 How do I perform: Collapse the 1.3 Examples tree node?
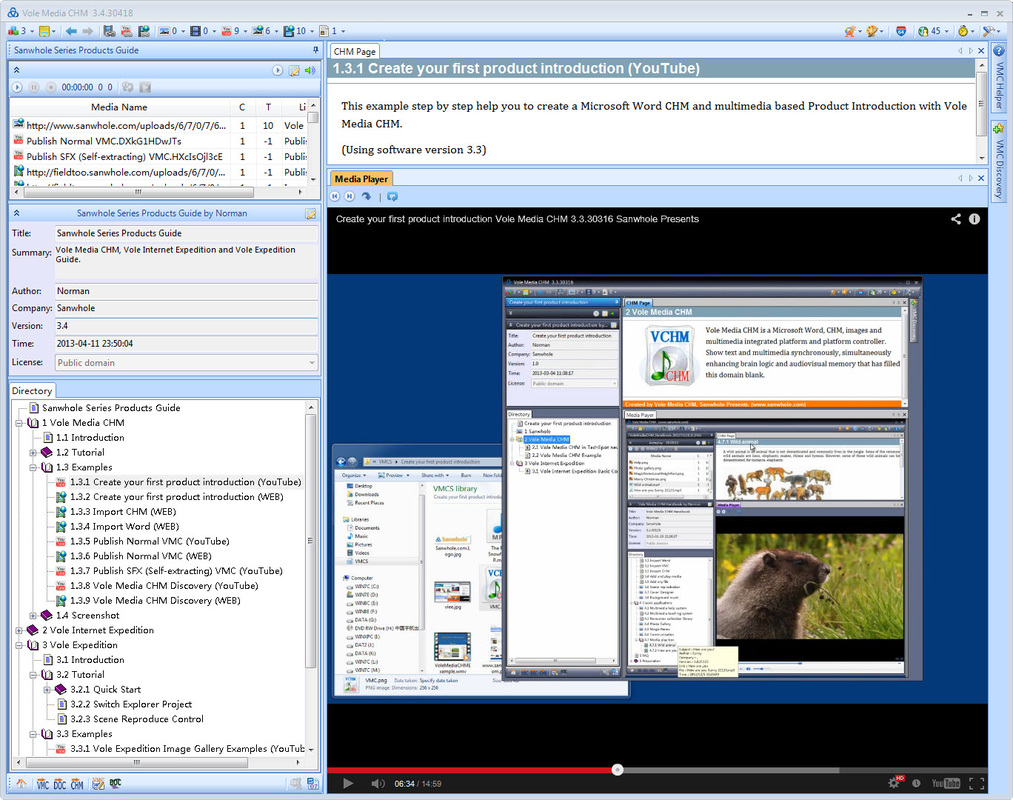(x=33, y=467)
